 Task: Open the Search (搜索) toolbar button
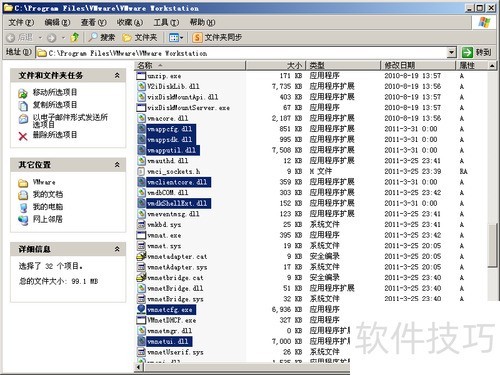102,37
